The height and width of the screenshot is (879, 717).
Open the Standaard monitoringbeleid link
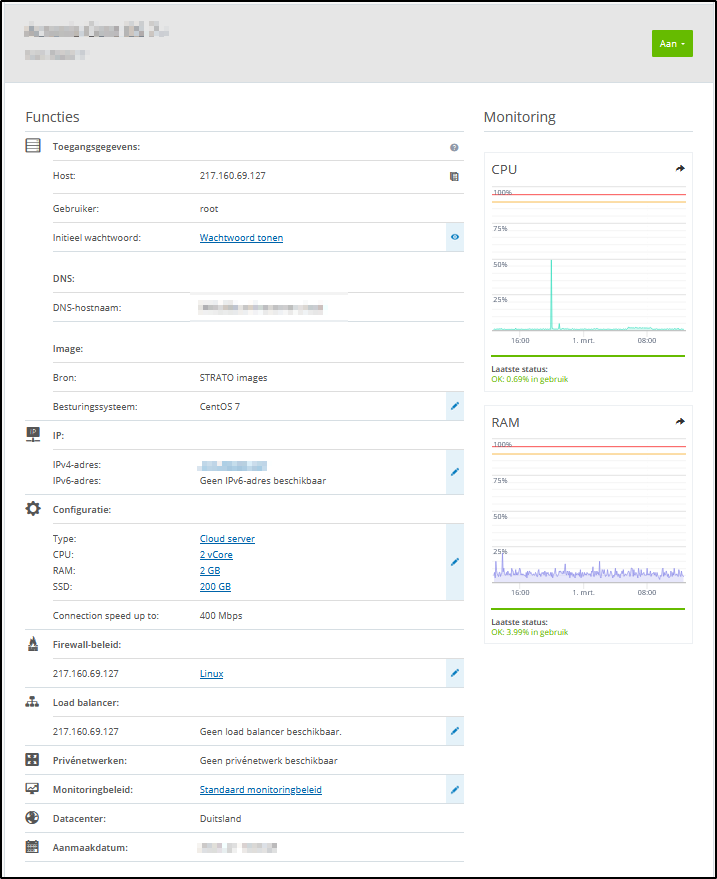pyautogui.click(x=260, y=790)
